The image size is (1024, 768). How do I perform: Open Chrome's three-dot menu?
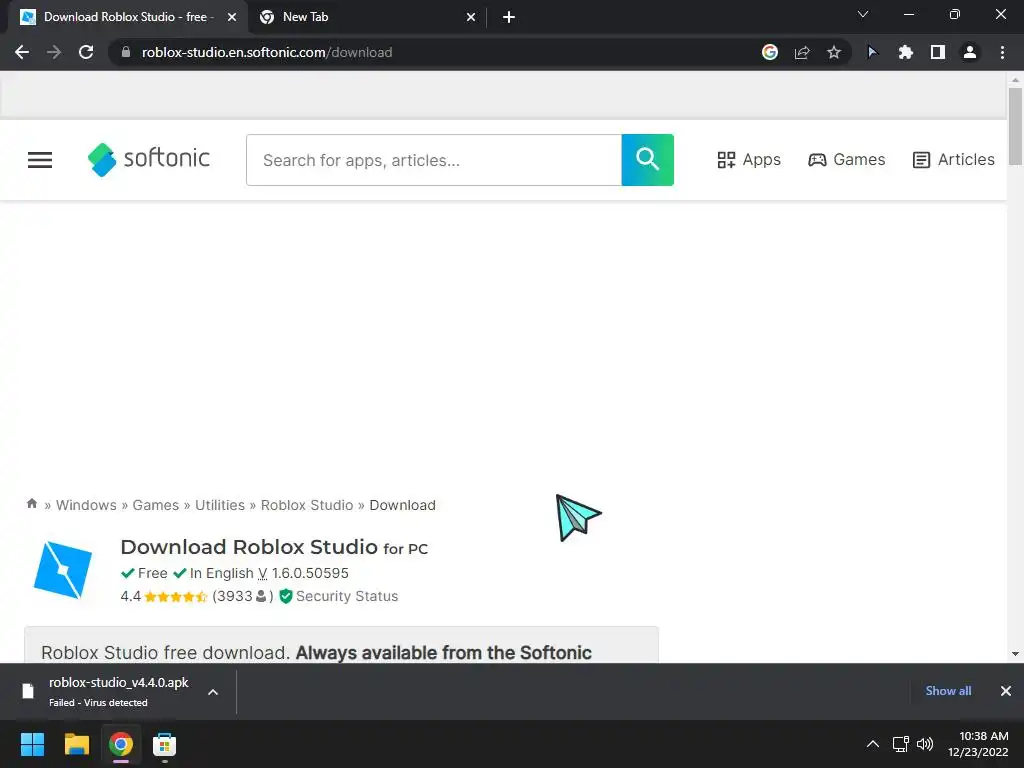(x=1002, y=52)
